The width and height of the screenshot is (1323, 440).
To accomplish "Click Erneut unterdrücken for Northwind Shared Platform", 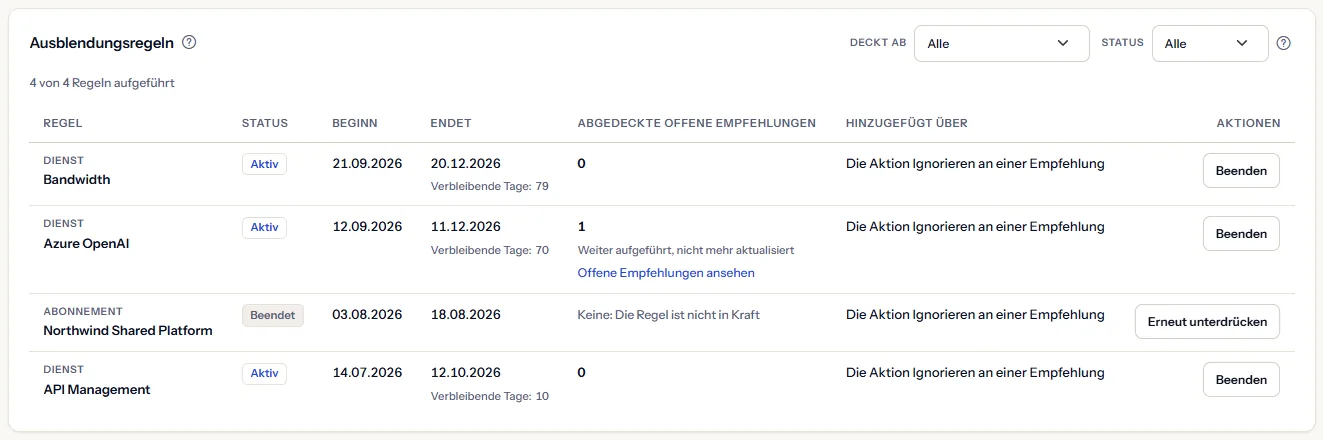I will (x=1207, y=322).
